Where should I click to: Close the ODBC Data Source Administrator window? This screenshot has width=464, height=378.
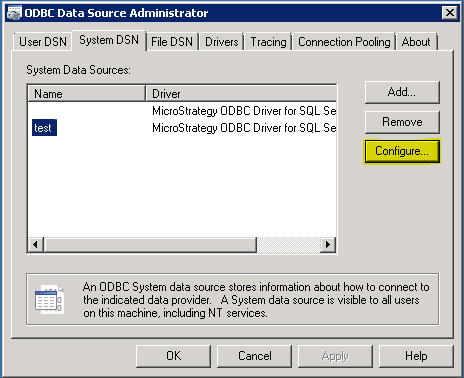coord(450,13)
